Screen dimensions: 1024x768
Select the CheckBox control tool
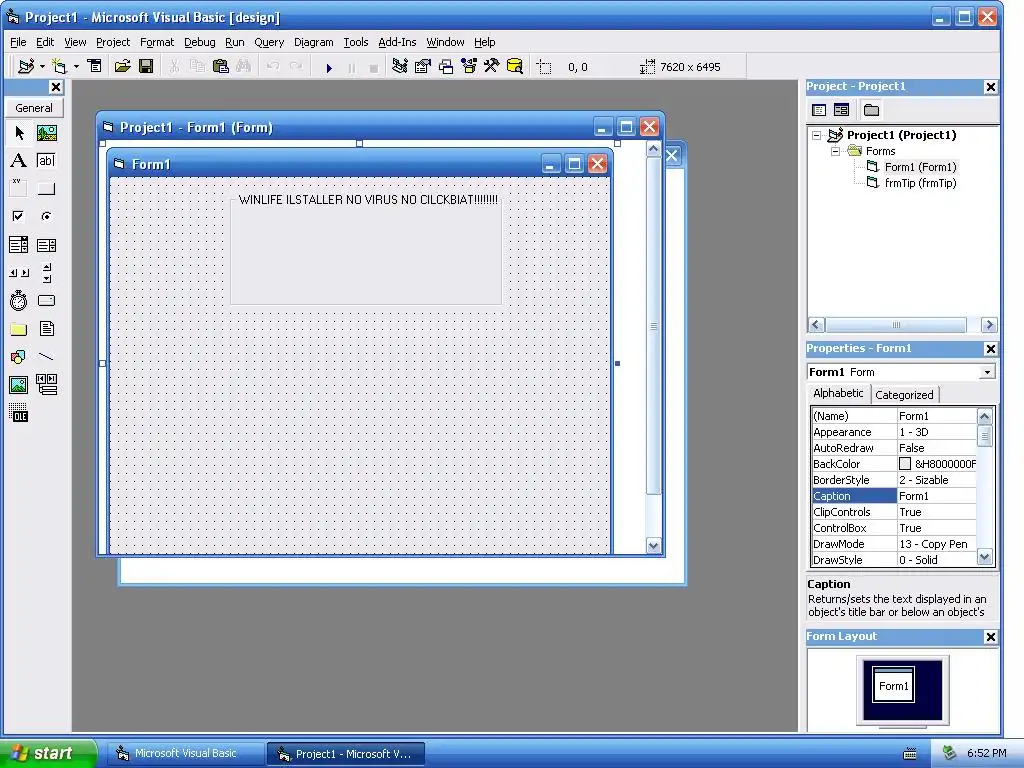pos(19,216)
